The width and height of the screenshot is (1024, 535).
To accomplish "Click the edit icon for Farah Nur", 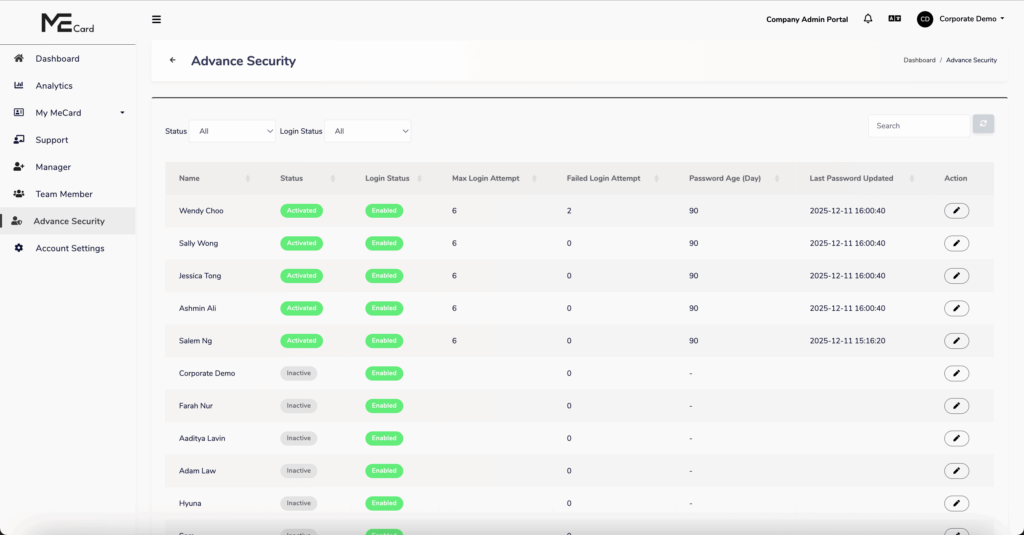I will (x=956, y=406).
